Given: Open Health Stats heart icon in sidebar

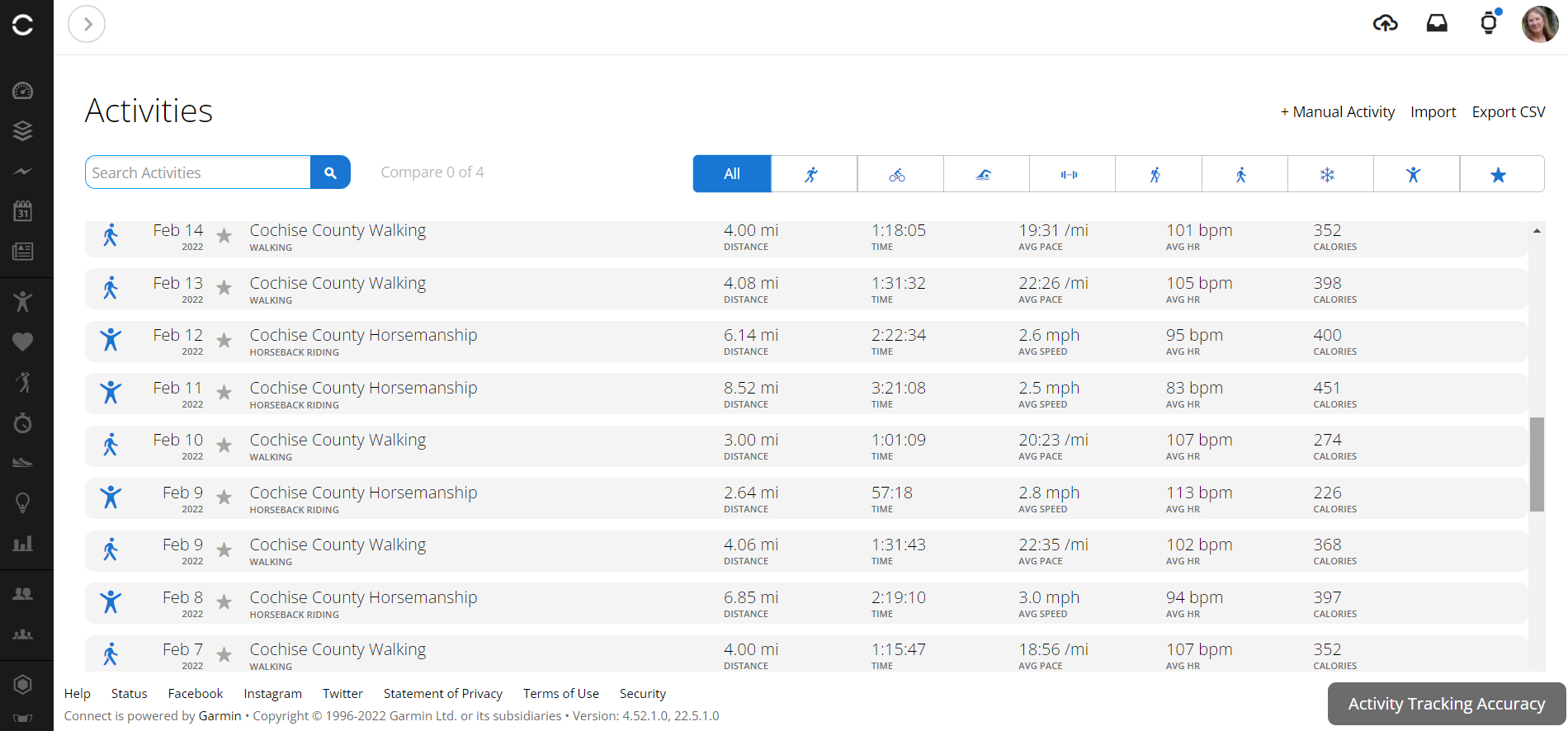Looking at the screenshot, I should (x=23, y=342).
